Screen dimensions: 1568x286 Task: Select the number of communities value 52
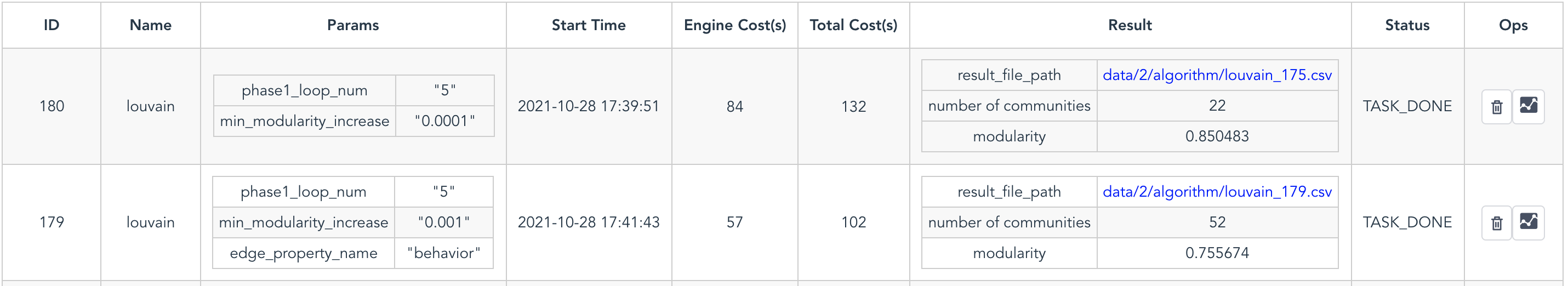pyautogui.click(x=1217, y=222)
